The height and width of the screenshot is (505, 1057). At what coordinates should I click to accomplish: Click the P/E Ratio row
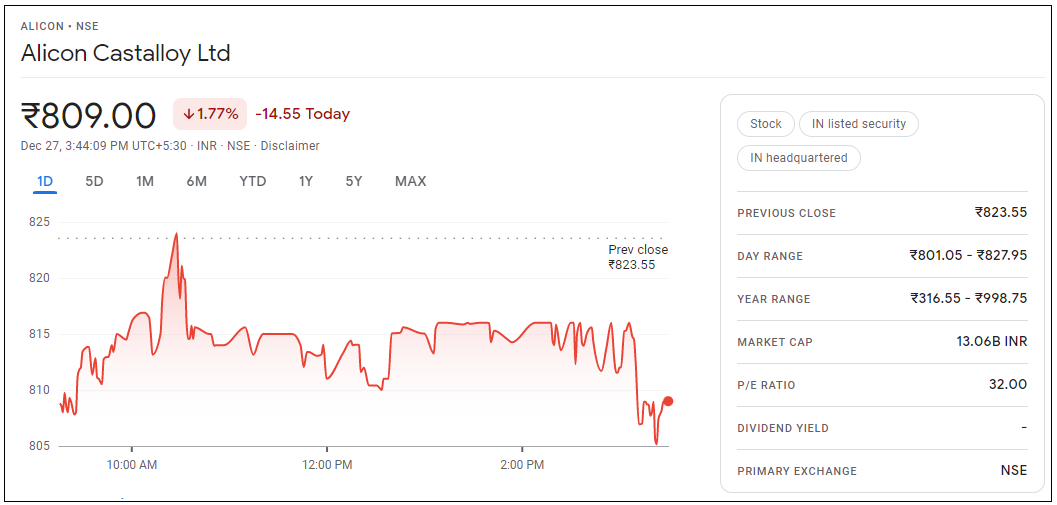881,385
